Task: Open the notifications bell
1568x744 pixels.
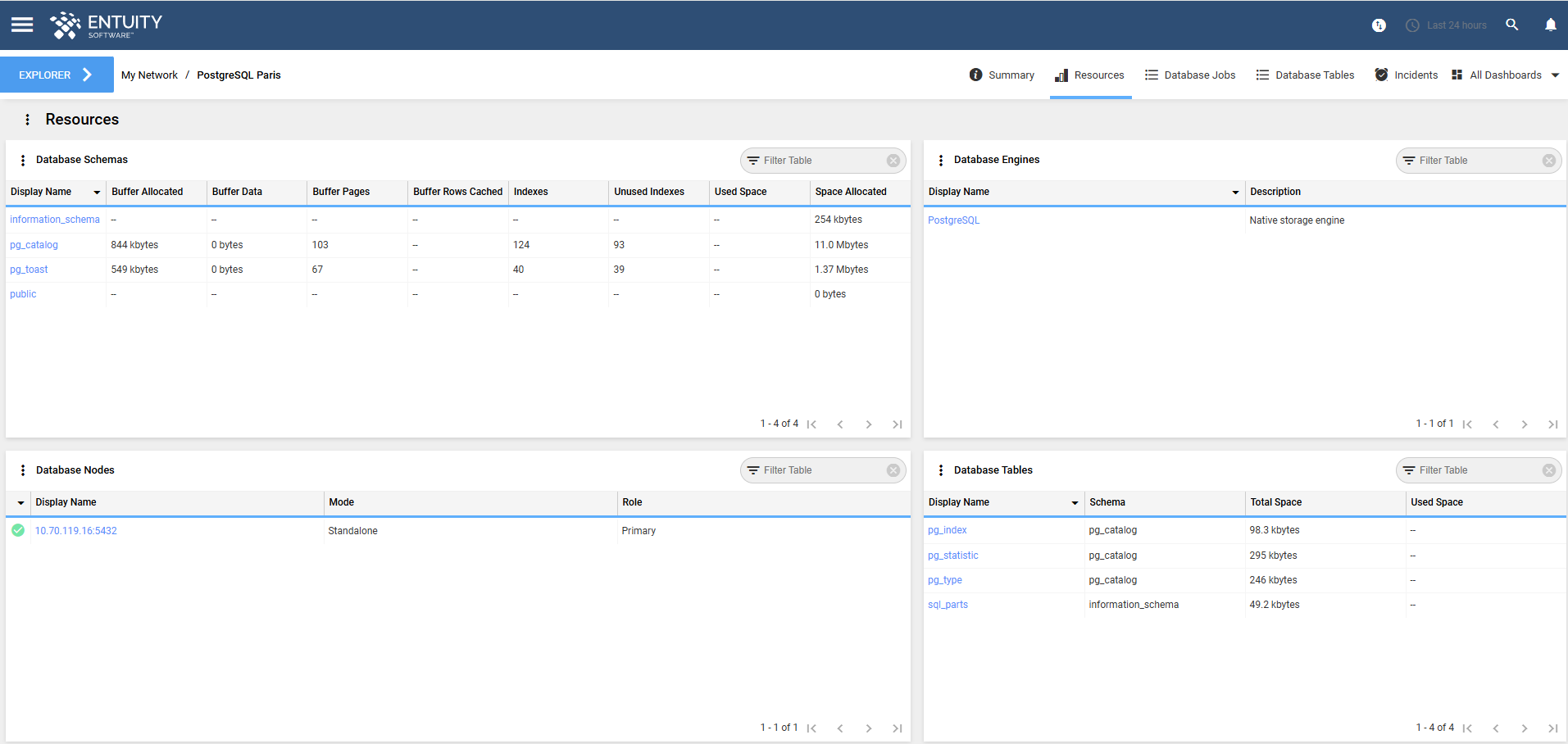Action: click(1551, 25)
